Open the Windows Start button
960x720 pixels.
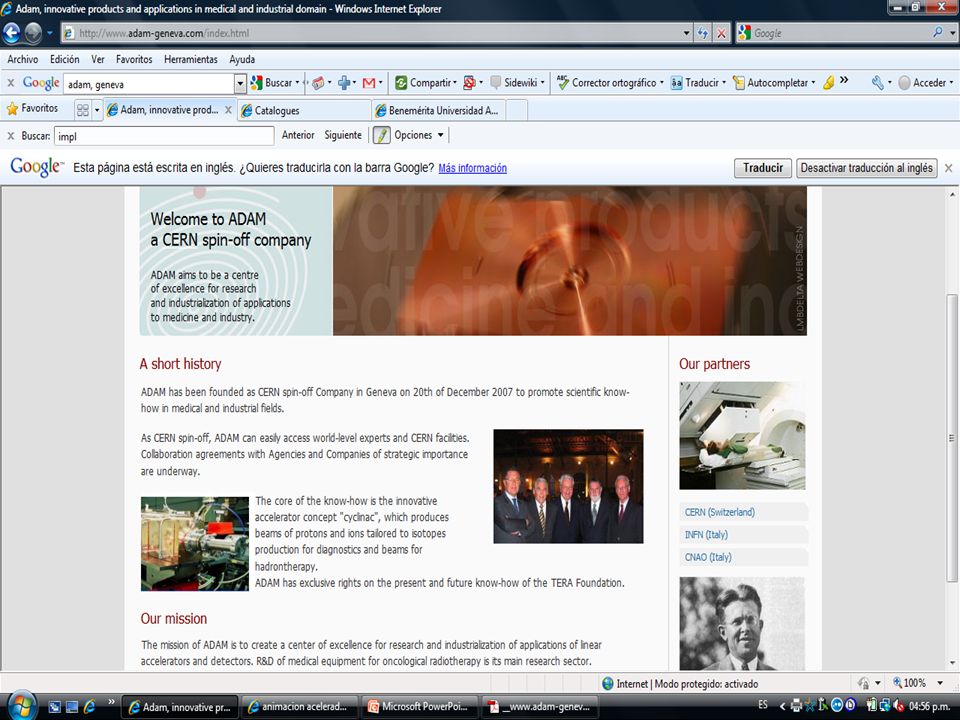click(x=21, y=706)
